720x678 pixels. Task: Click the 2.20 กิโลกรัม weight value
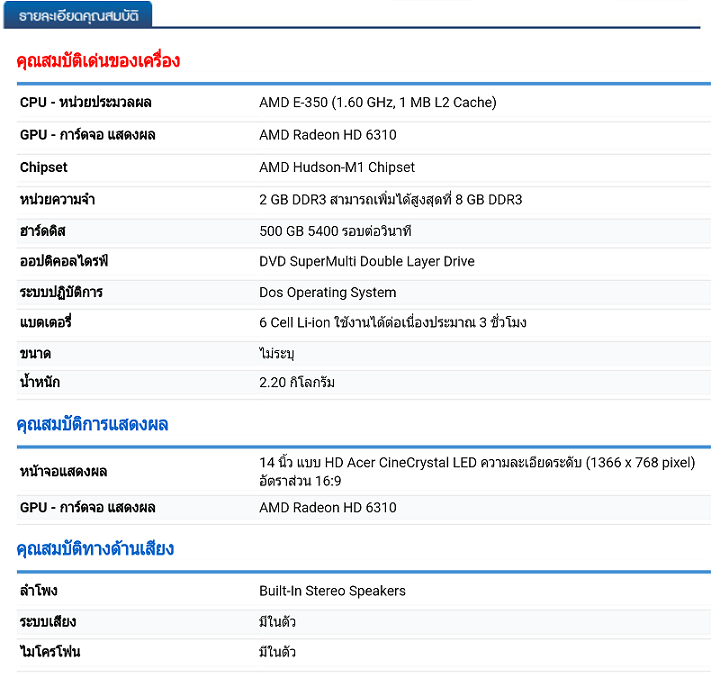click(297, 382)
